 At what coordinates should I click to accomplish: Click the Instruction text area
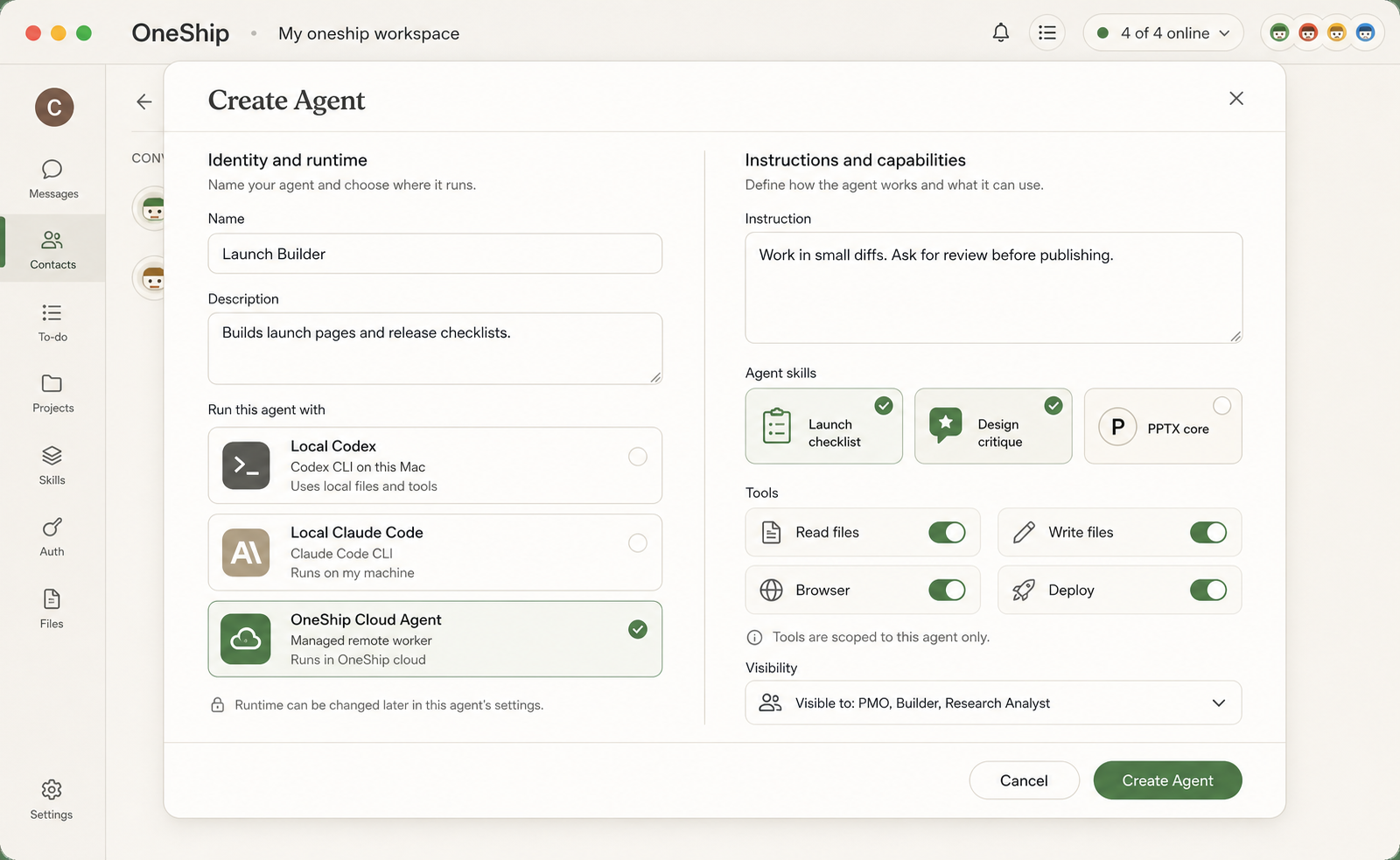[x=993, y=288]
